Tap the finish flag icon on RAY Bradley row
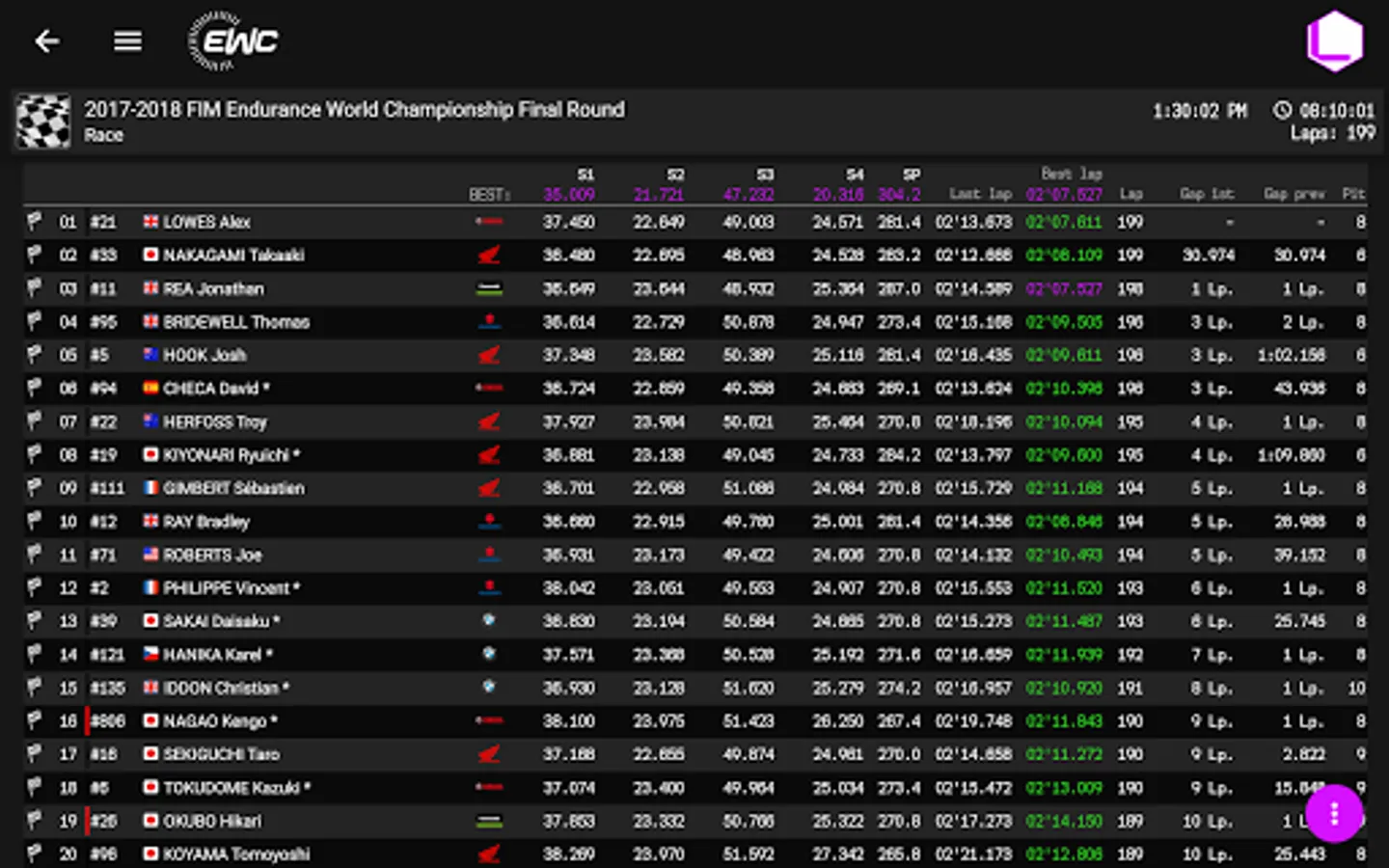Image resolution: width=1389 pixels, height=868 pixels. (x=35, y=522)
